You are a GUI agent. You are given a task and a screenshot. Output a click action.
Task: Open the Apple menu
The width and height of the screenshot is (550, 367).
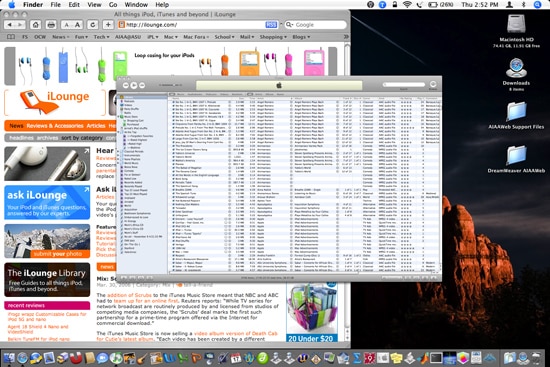(12, 5)
